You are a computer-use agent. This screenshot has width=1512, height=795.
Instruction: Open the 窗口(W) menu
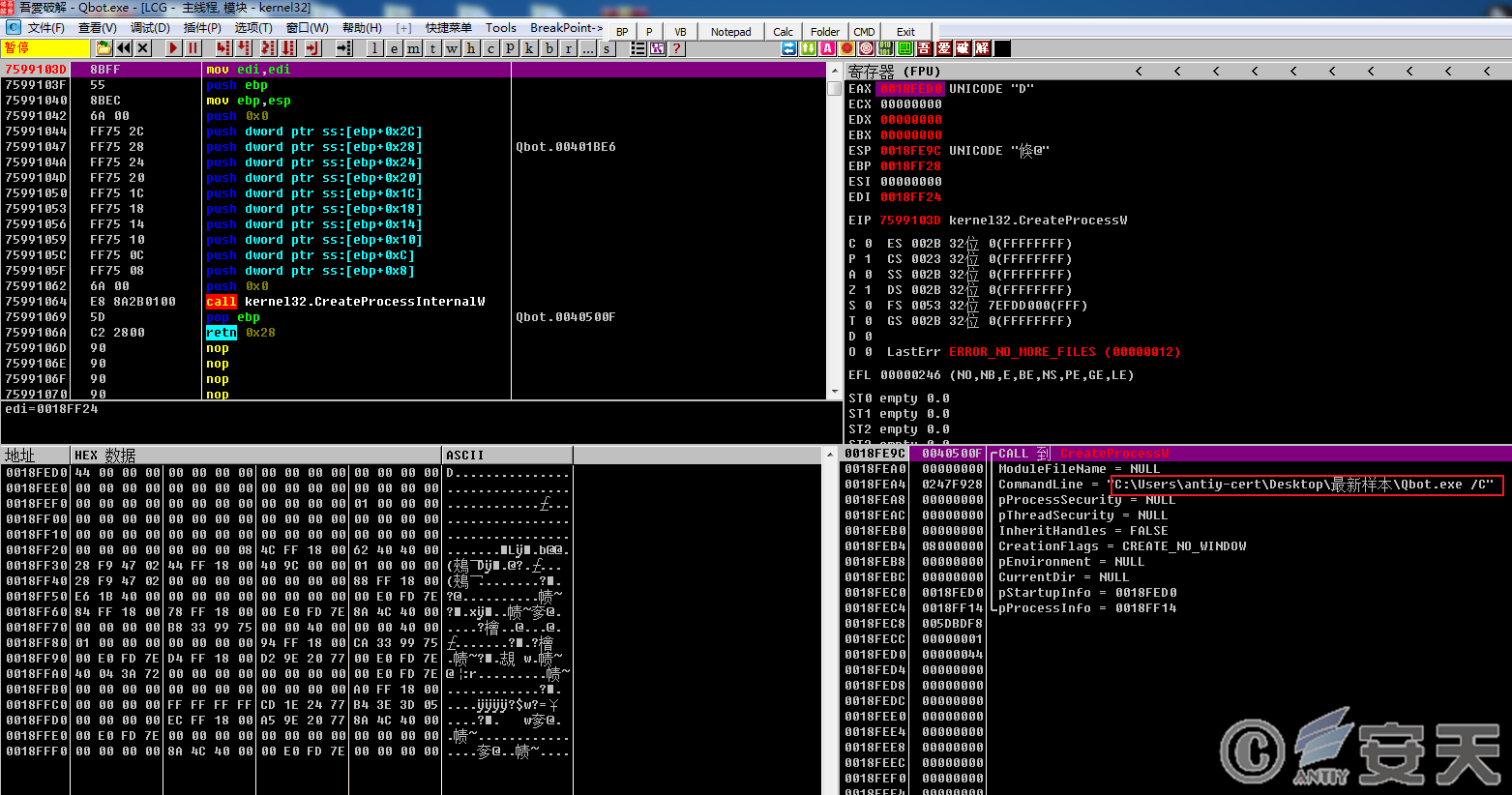(x=308, y=28)
